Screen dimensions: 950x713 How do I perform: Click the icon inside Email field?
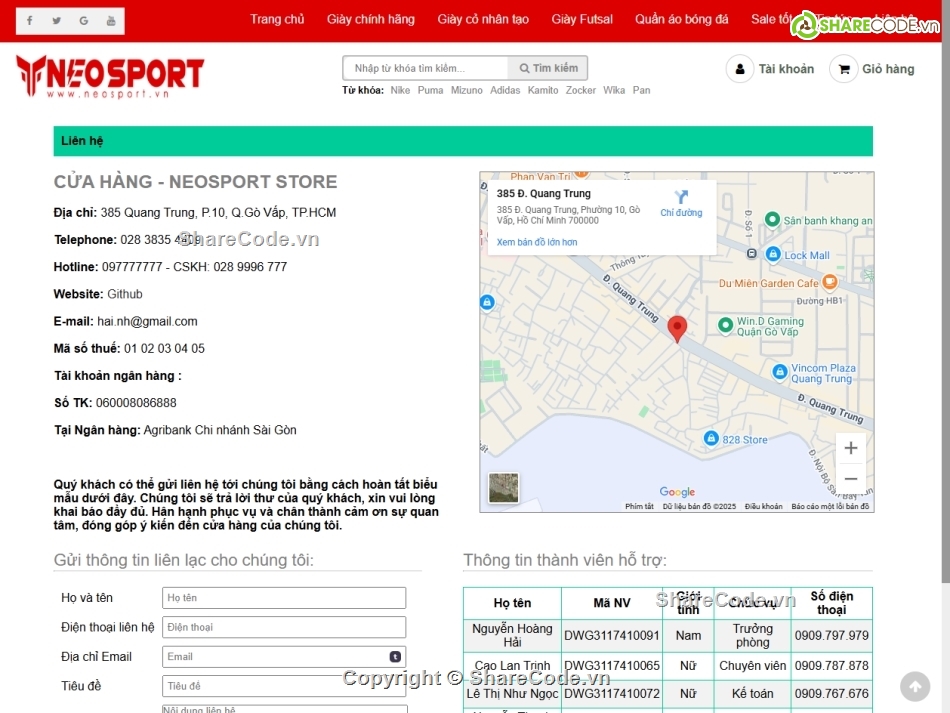pyautogui.click(x=395, y=657)
